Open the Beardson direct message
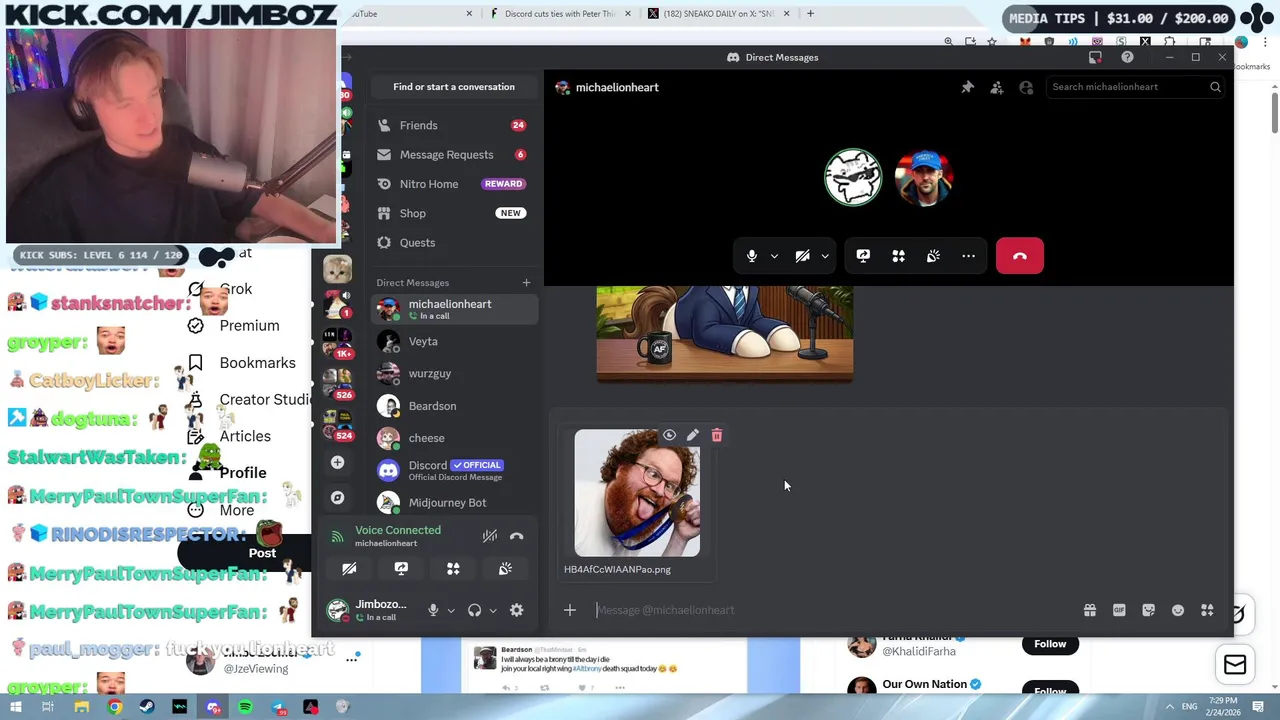The width and height of the screenshot is (1280, 720). 454,406
